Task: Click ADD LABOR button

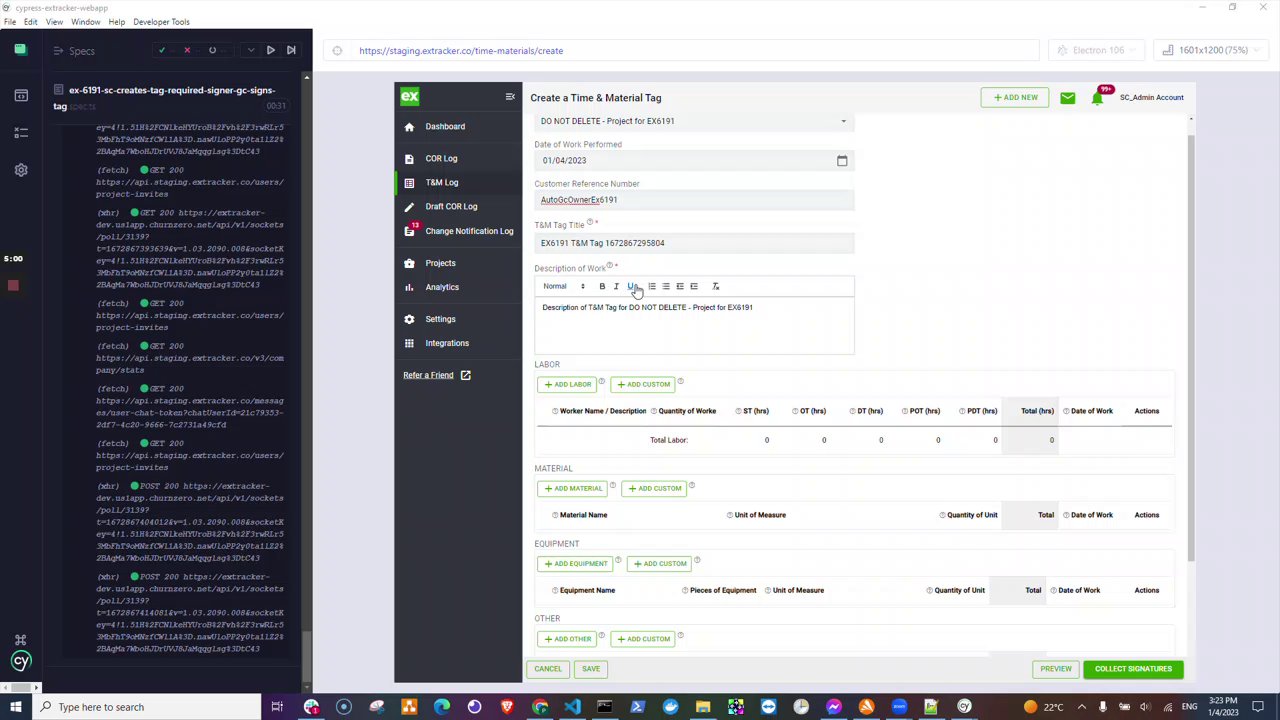Action: 568,384
